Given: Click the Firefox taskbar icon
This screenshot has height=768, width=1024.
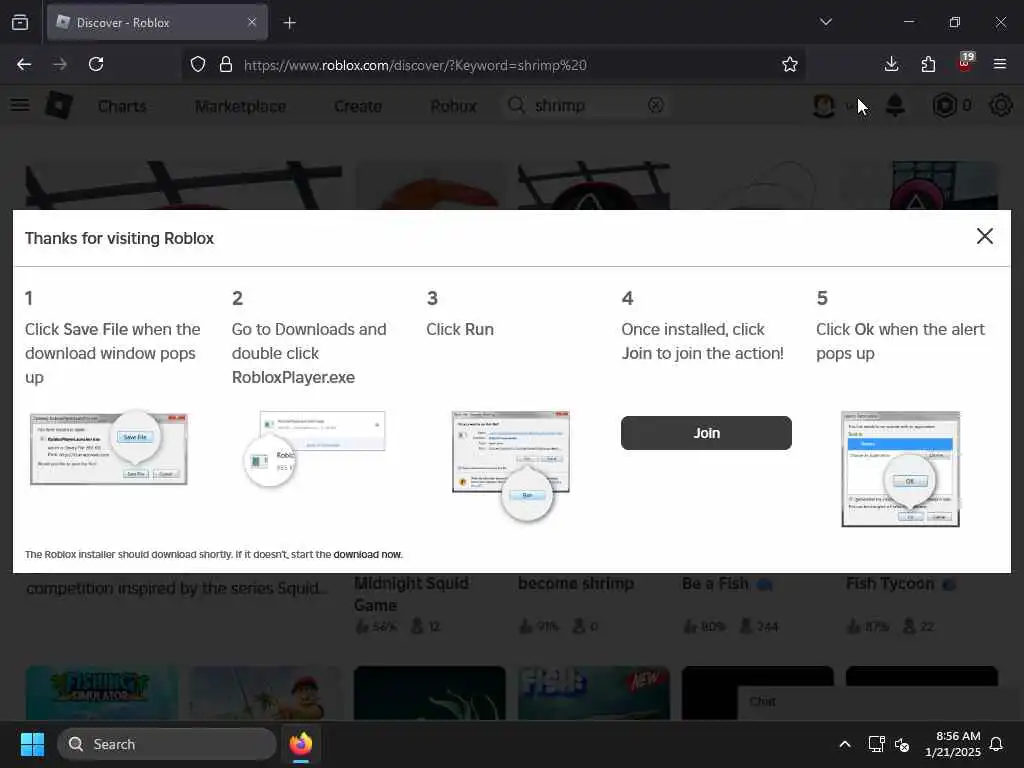Looking at the screenshot, I should 300,744.
